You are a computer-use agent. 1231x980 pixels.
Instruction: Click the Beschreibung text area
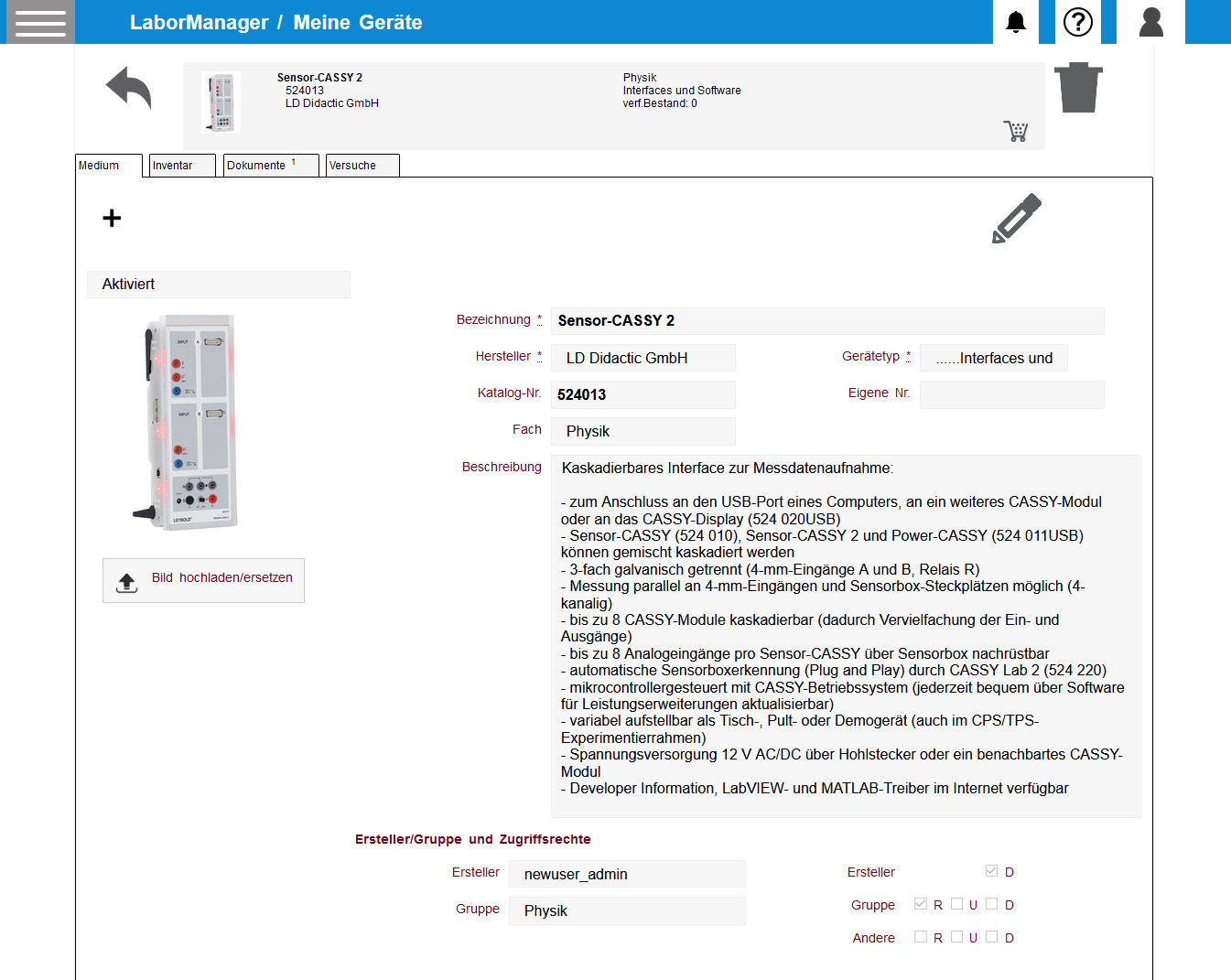(x=846, y=636)
